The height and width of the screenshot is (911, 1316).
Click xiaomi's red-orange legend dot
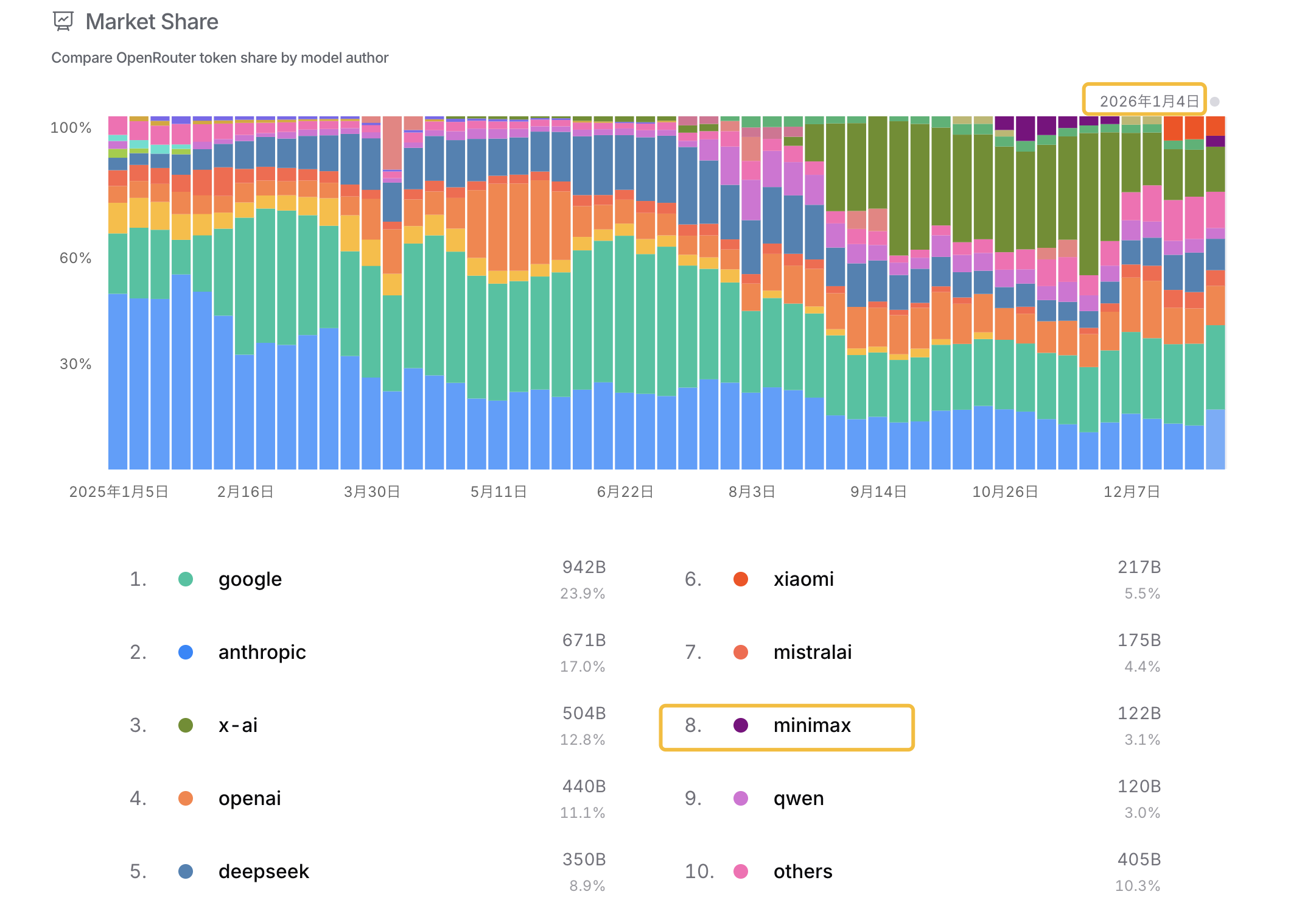741,579
